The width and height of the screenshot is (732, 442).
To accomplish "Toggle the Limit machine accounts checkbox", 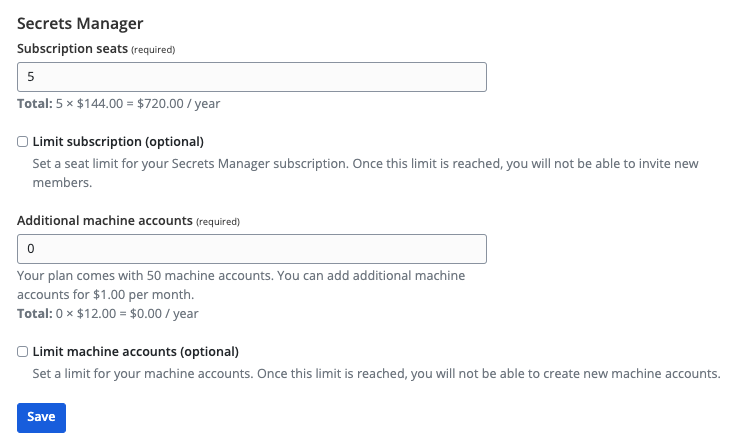I will [23, 352].
